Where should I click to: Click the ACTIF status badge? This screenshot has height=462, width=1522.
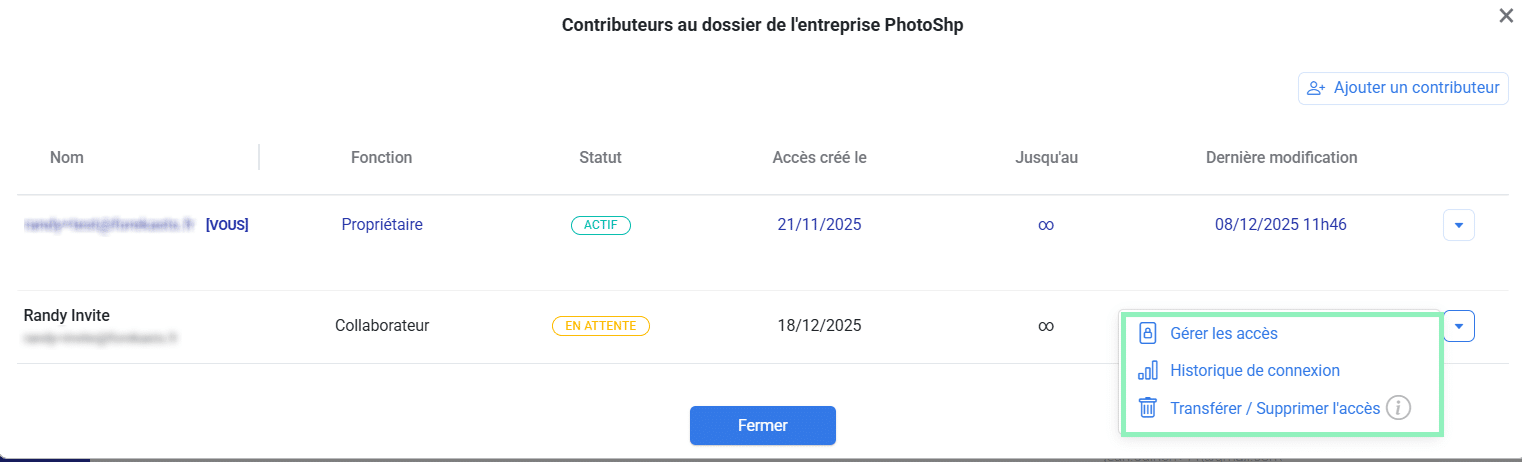point(601,225)
